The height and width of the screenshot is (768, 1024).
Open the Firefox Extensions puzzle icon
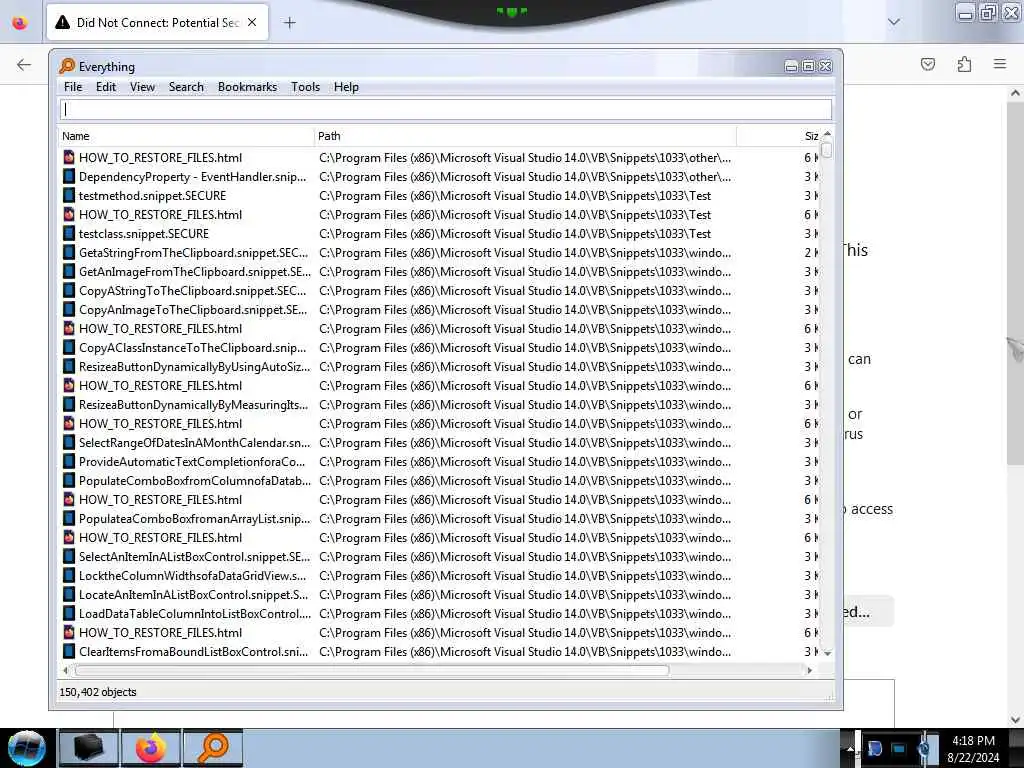pyautogui.click(x=964, y=64)
